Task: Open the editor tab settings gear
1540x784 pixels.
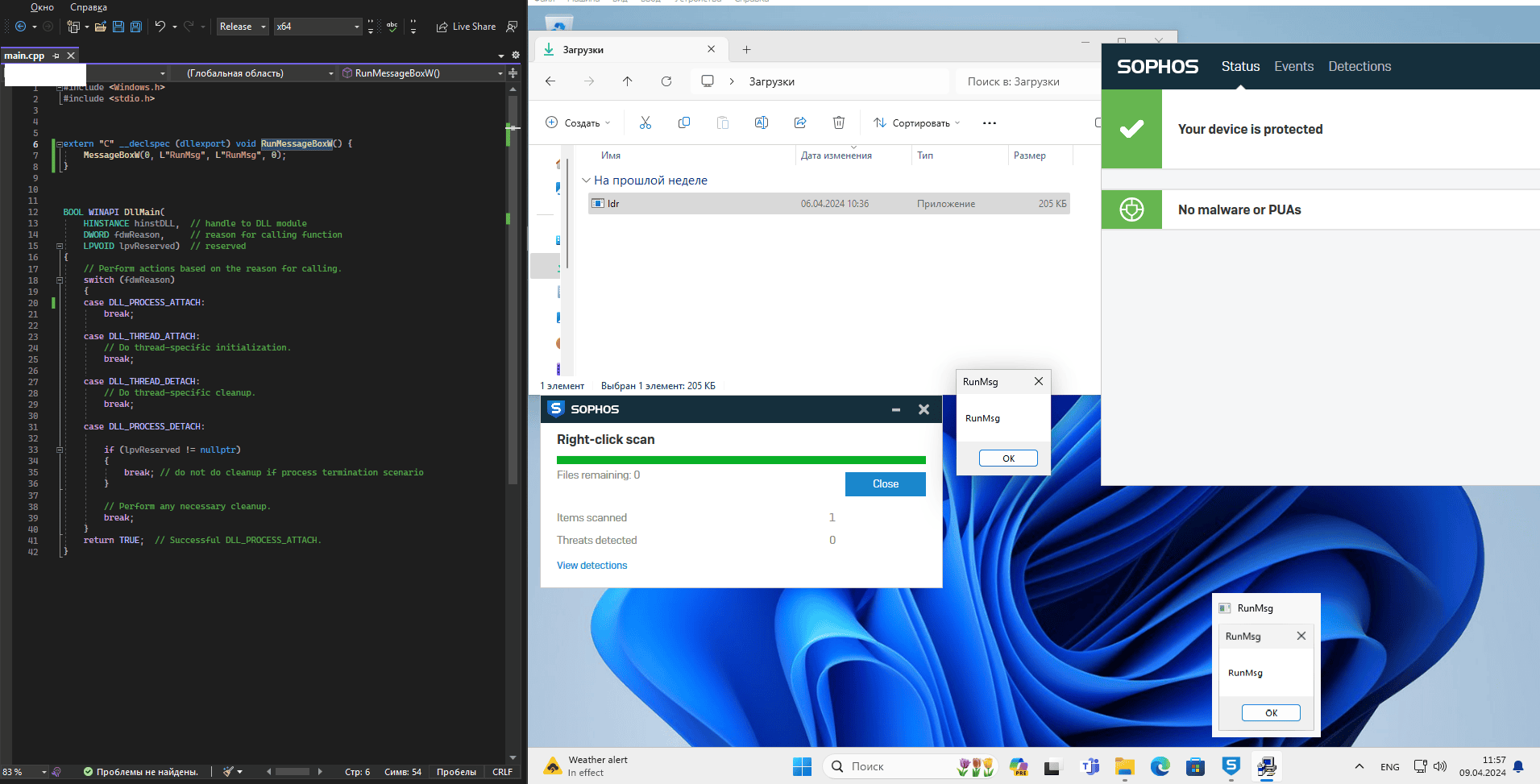Action: click(516, 56)
